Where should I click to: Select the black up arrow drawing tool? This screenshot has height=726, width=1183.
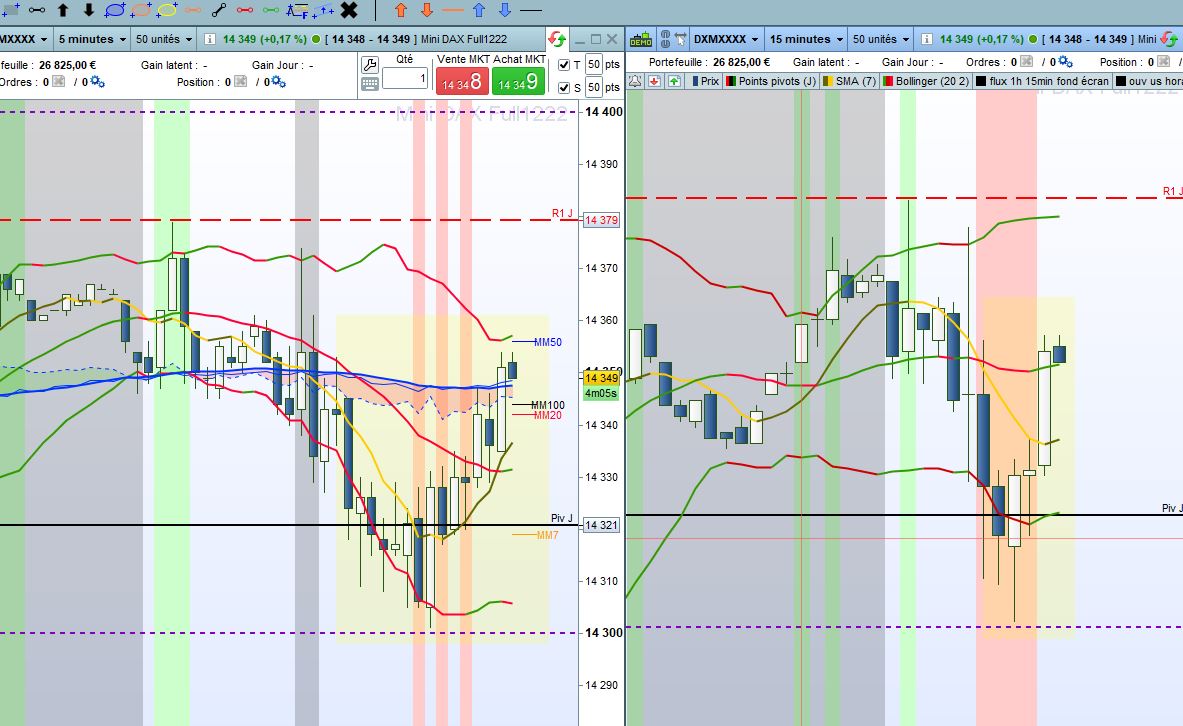tap(63, 11)
